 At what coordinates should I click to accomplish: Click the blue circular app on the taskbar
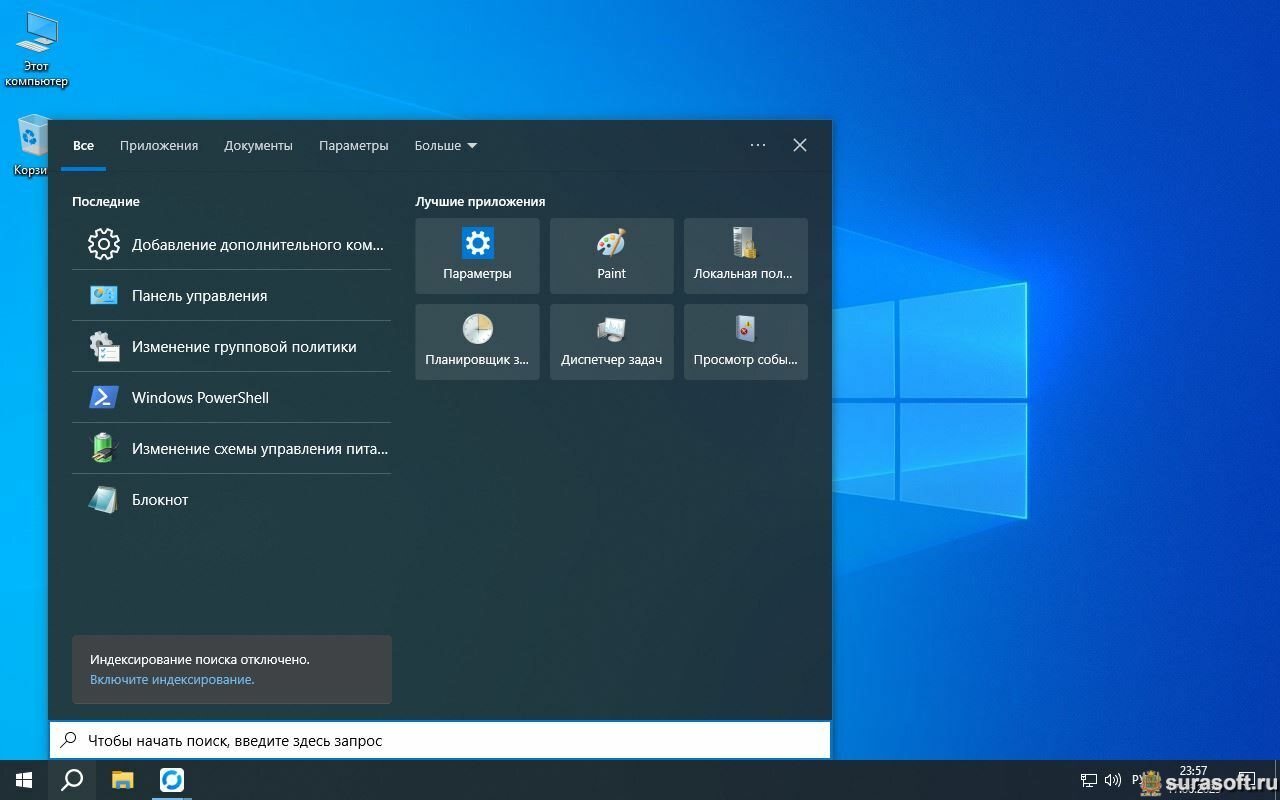[172, 780]
